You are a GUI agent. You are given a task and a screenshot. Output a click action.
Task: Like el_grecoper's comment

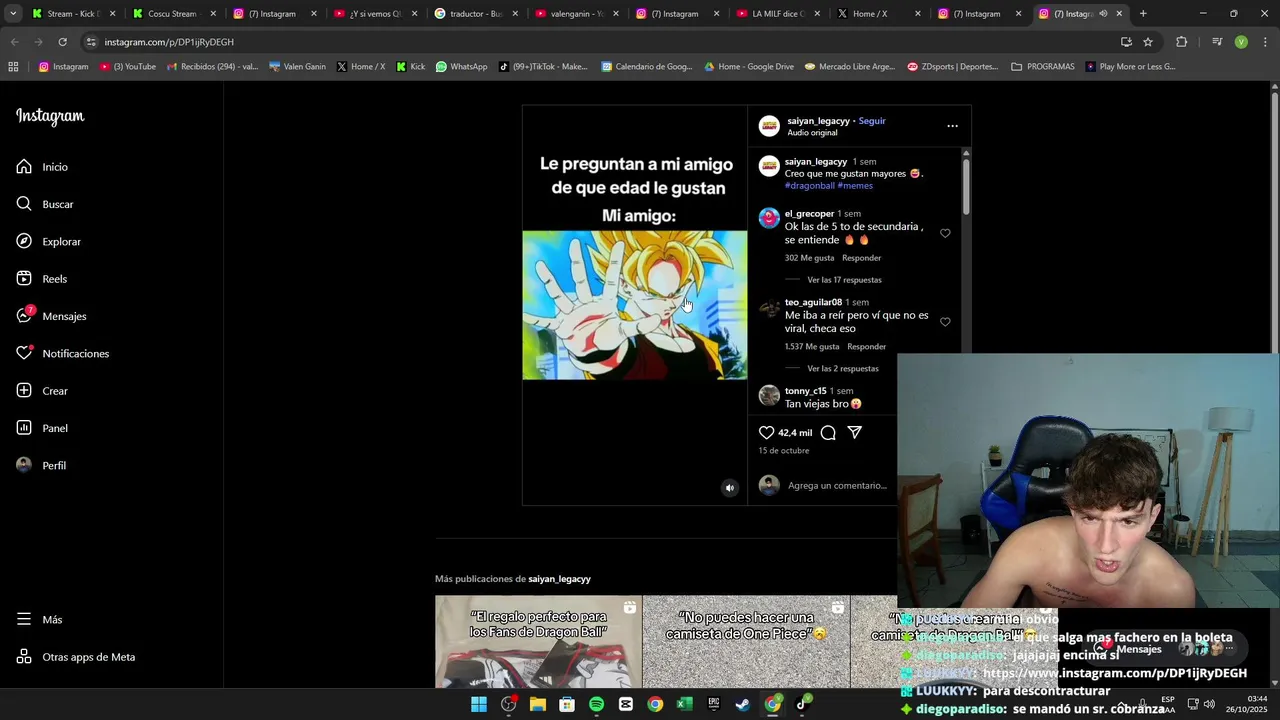(945, 233)
